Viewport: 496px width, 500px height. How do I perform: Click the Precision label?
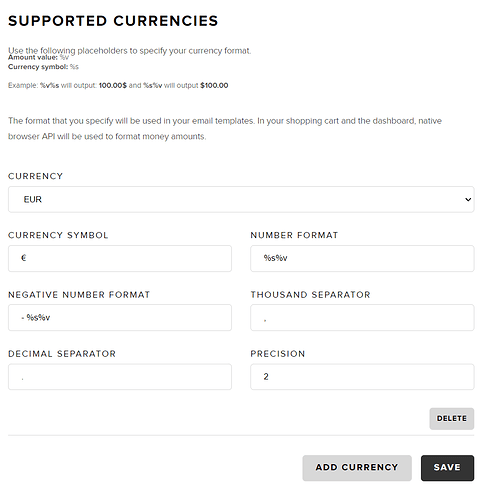tap(278, 353)
